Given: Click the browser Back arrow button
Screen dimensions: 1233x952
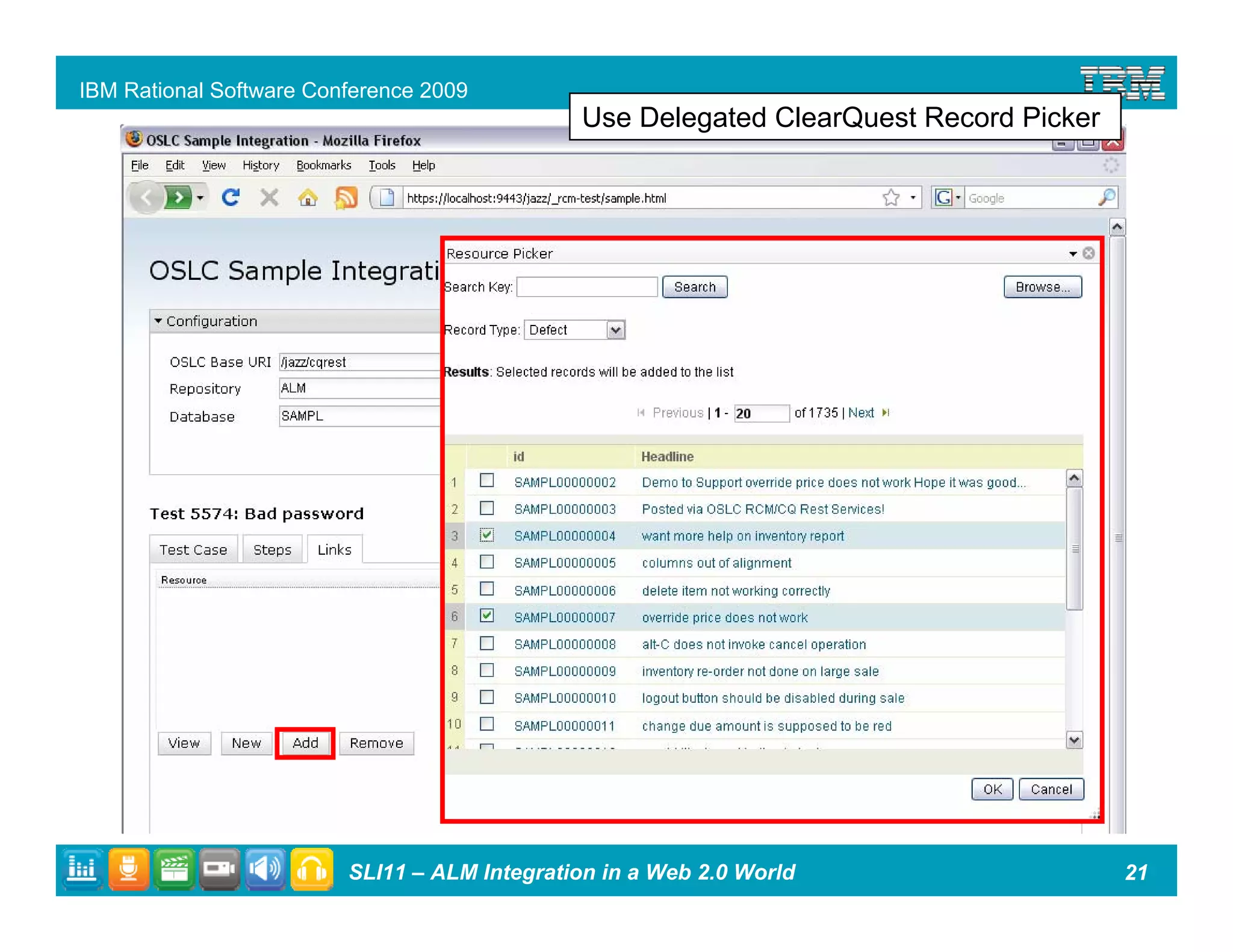Looking at the screenshot, I should 146,197.
